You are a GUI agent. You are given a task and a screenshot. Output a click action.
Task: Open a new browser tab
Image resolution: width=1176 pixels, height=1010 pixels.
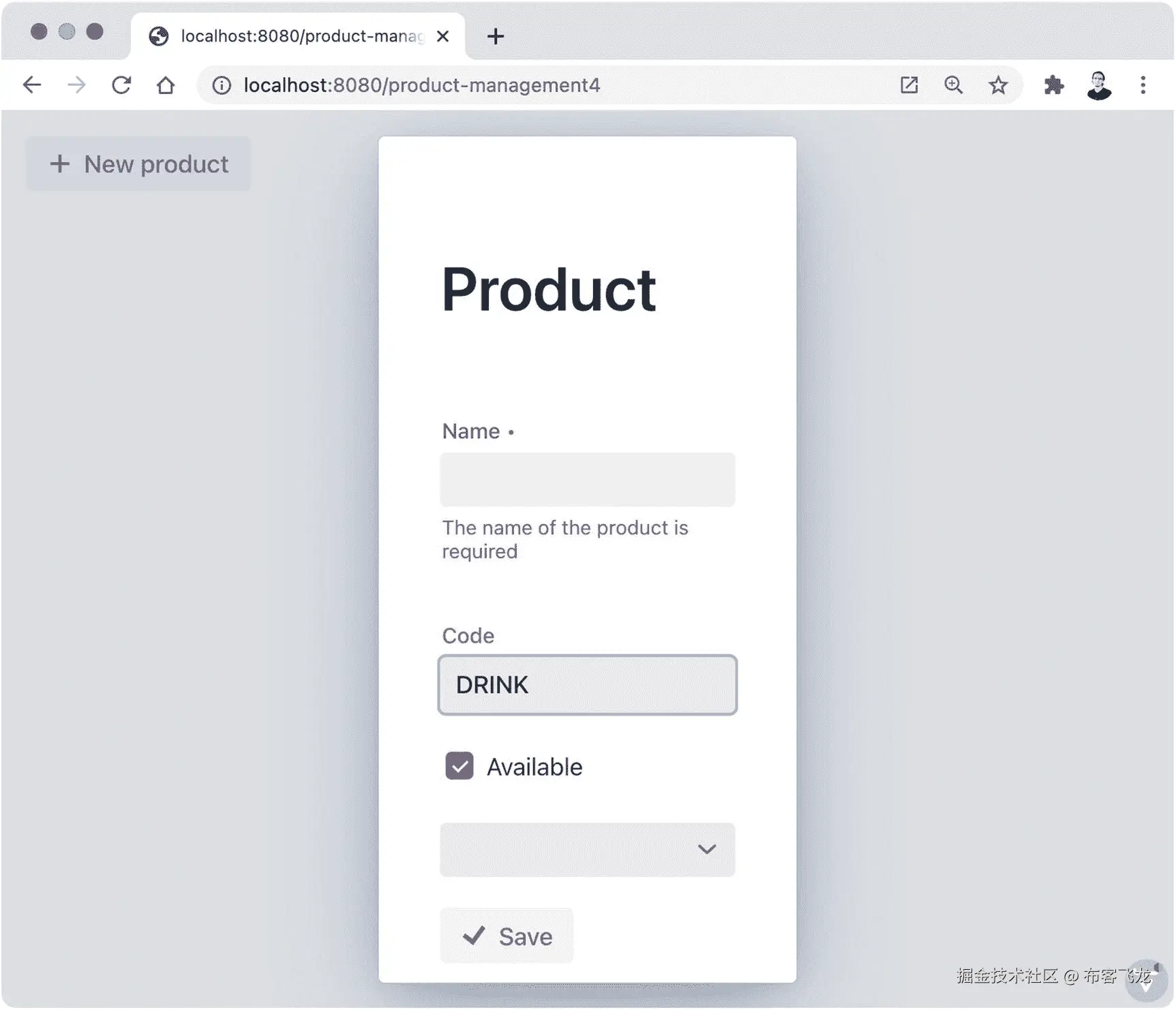tap(496, 36)
